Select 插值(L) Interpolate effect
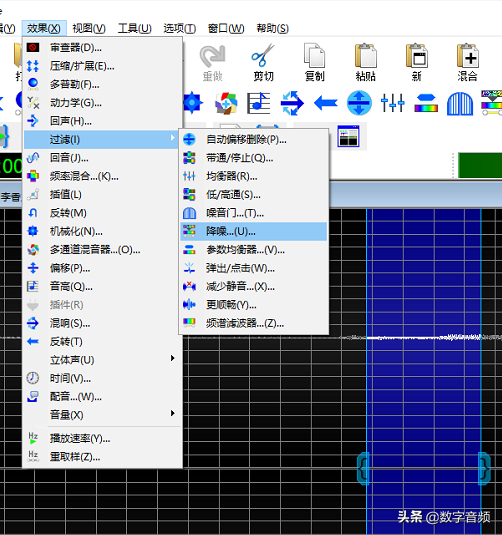The image size is (502, 535). [x=102, y=195]
